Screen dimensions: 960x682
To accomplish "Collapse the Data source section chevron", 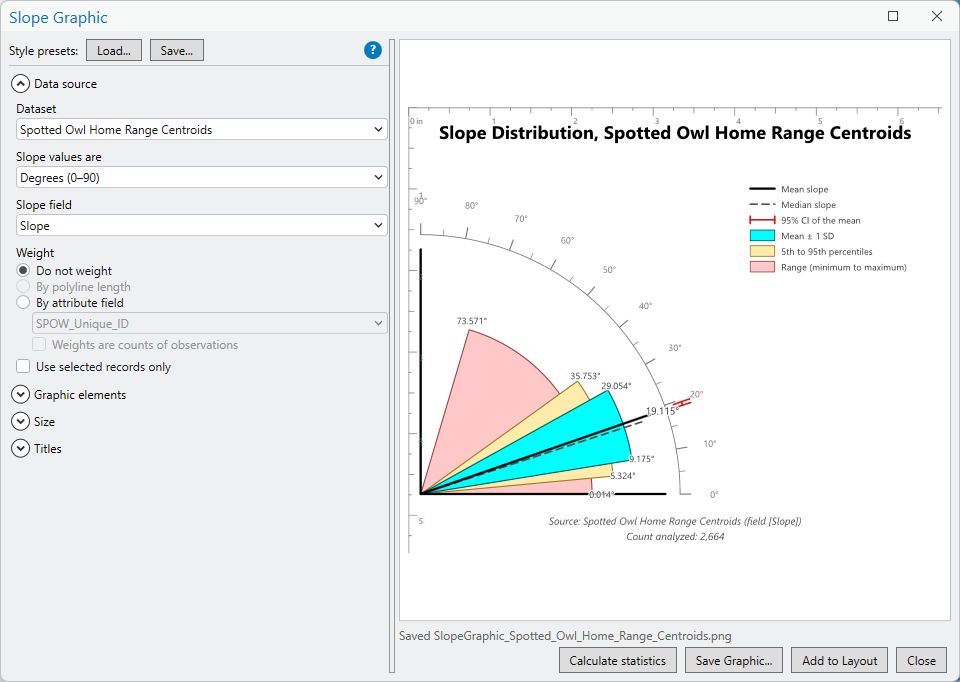I will pos(20,84).
